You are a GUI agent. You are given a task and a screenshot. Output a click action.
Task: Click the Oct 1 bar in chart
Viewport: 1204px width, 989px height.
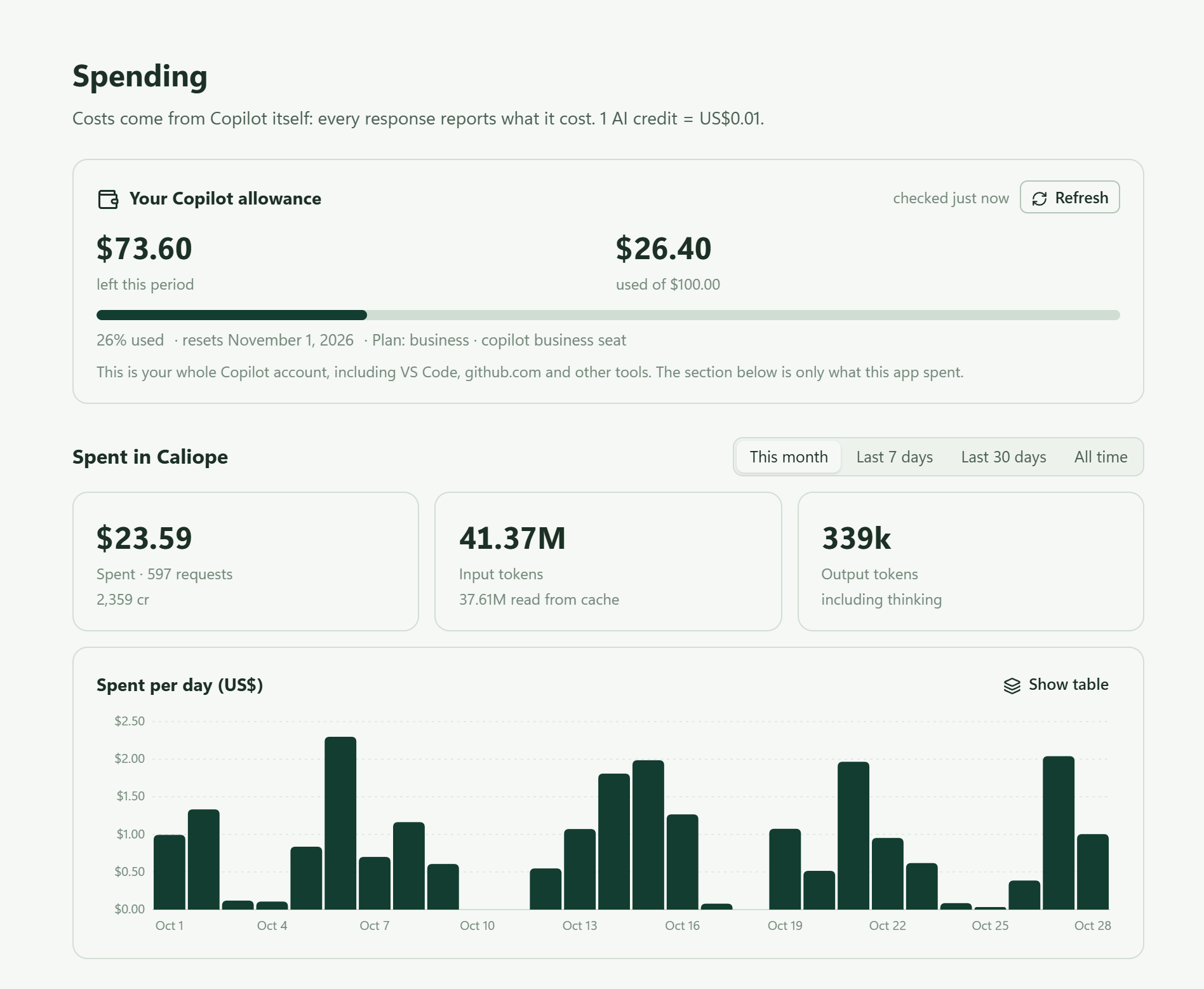(x=170, y=872)
